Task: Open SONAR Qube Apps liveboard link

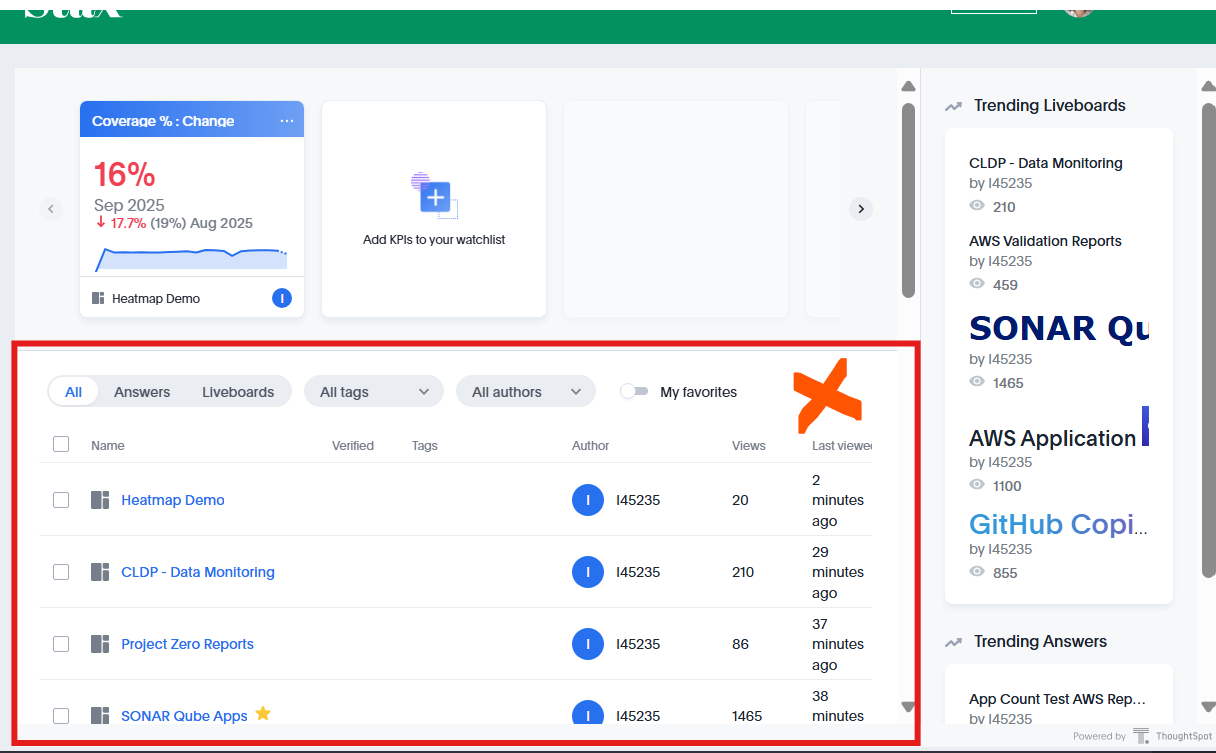Action: point(184,716)
